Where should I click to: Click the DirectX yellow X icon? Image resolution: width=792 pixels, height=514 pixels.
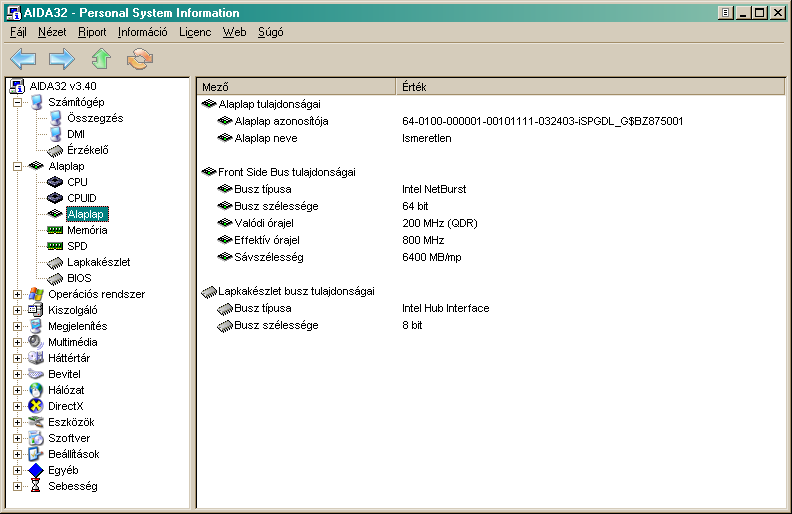36,406
